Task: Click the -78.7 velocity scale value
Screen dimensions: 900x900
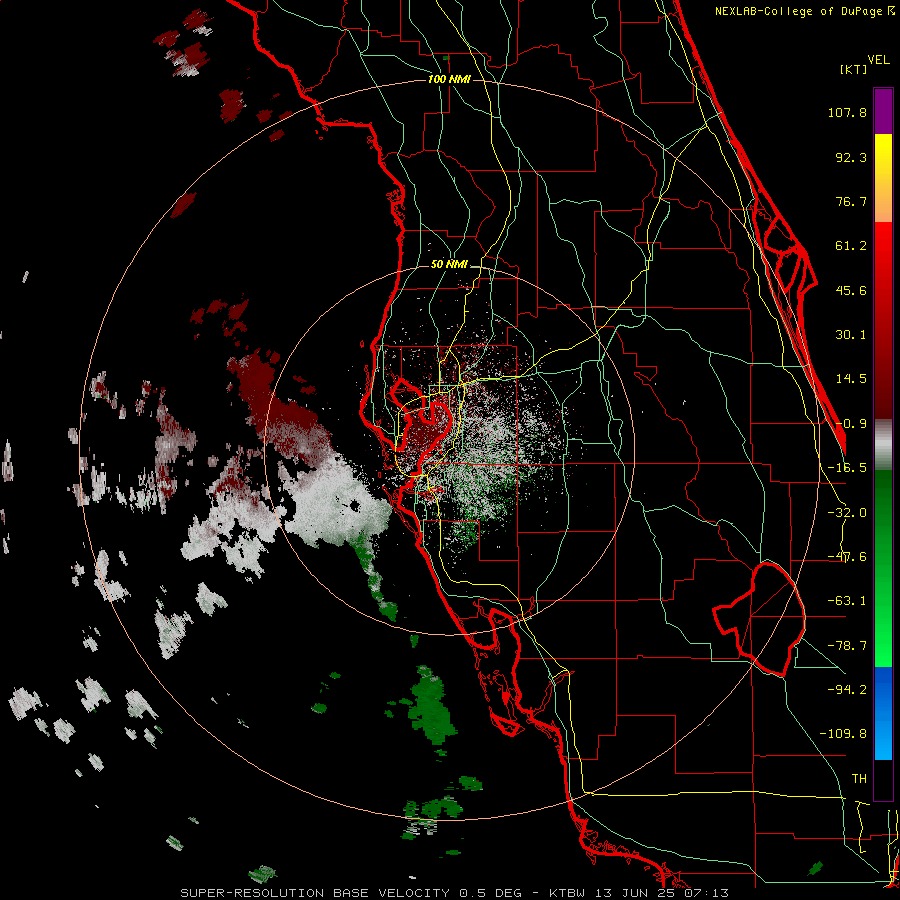Action: pos(847,646)
